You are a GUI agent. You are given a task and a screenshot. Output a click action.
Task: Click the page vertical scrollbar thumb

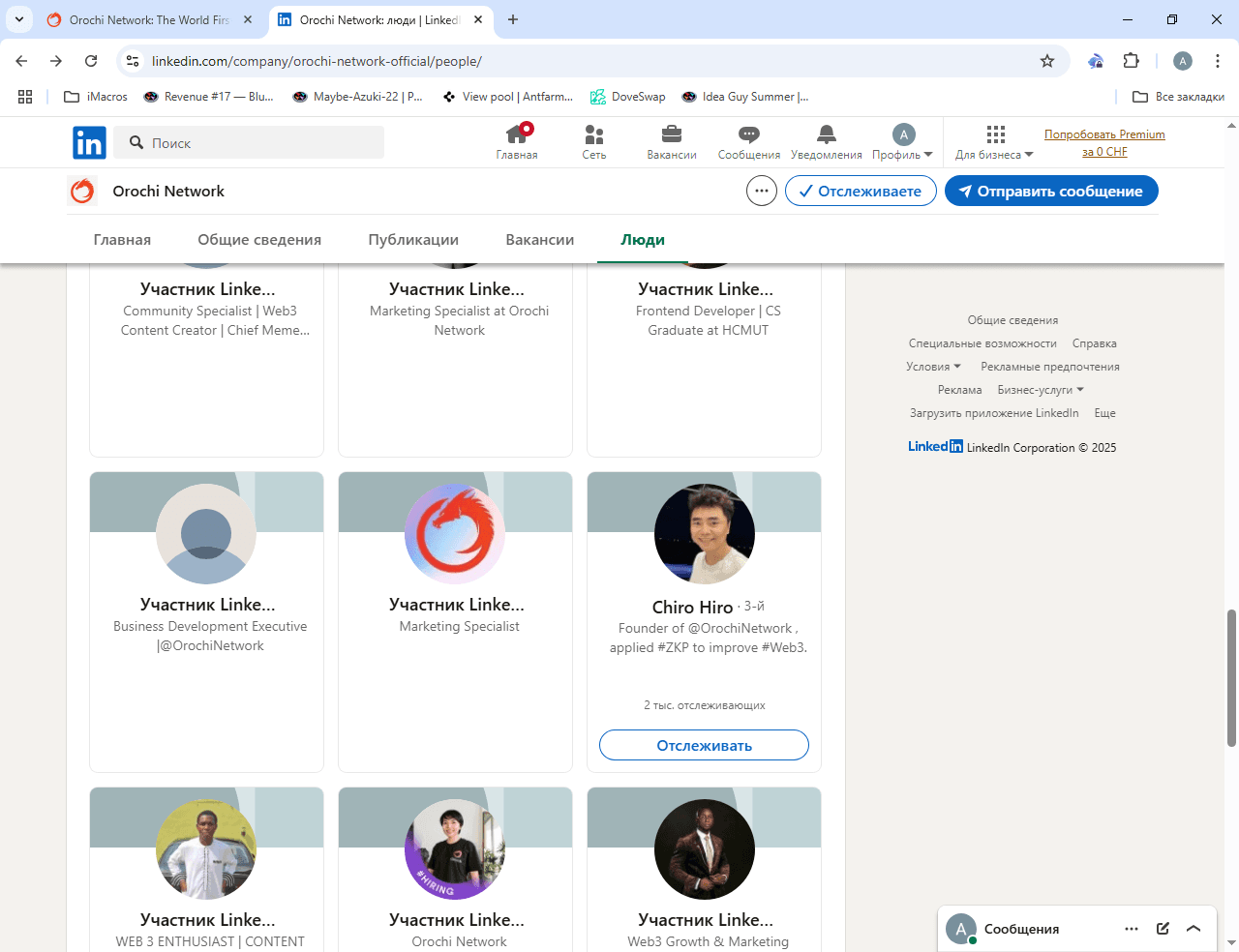(1231, 677)
